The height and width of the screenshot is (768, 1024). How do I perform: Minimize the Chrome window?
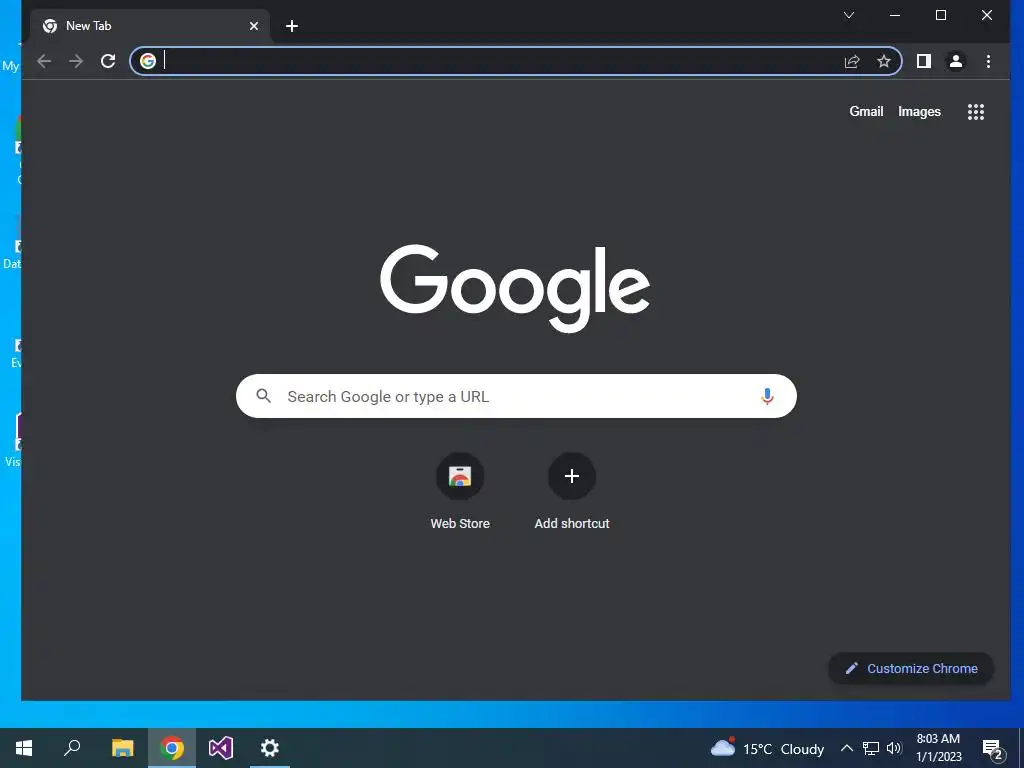click(x=895, y=15)
